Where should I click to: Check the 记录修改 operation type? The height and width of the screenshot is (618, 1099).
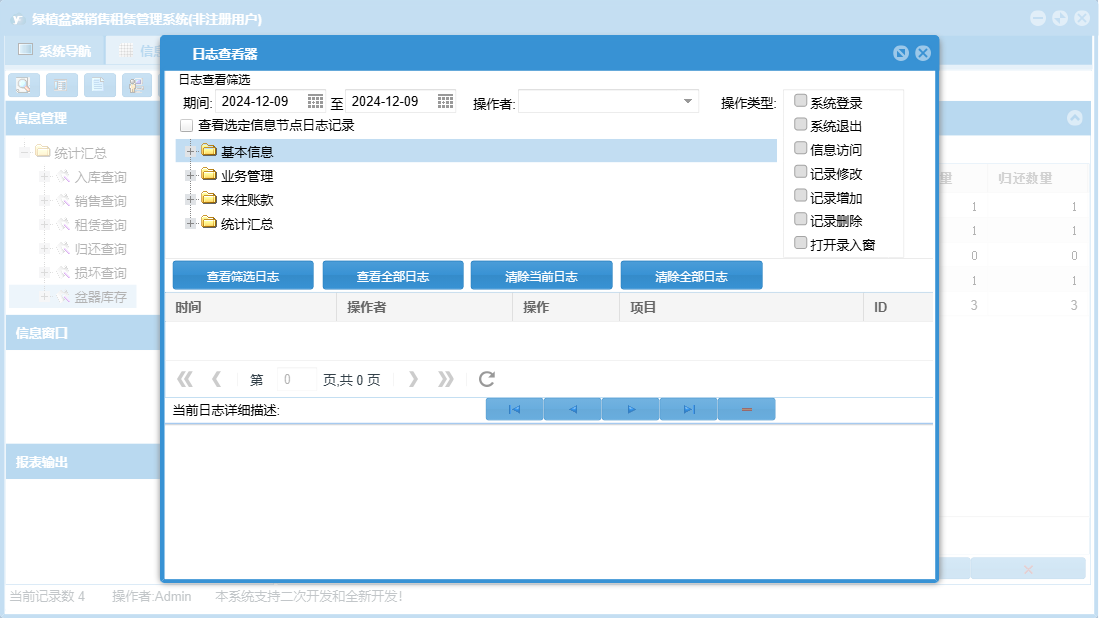tap(800, 173)
